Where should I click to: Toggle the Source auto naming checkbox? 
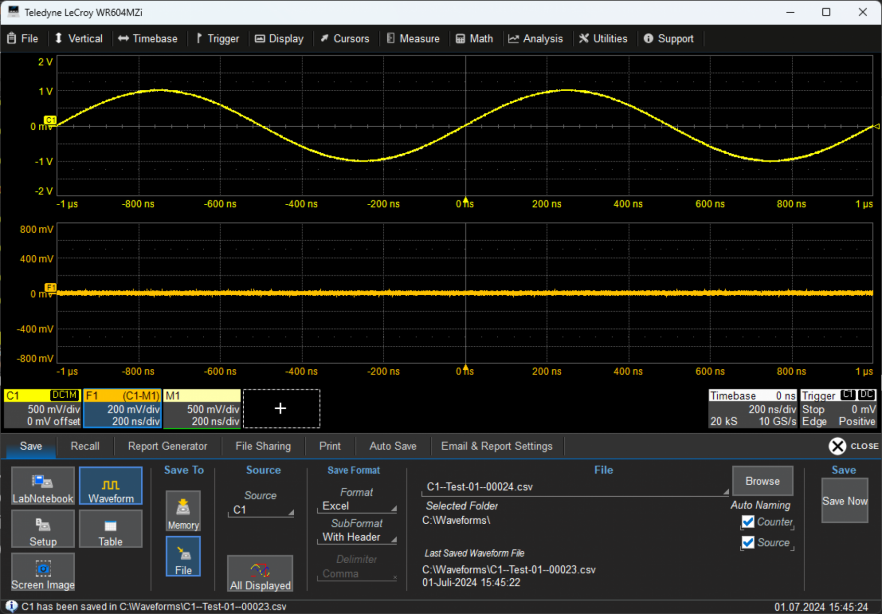pos(748,543)
